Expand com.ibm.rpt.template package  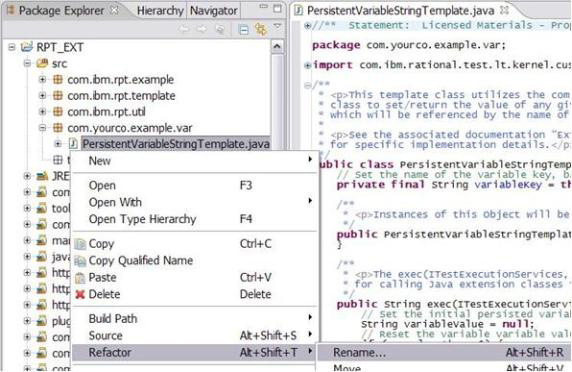pos(42,95)
